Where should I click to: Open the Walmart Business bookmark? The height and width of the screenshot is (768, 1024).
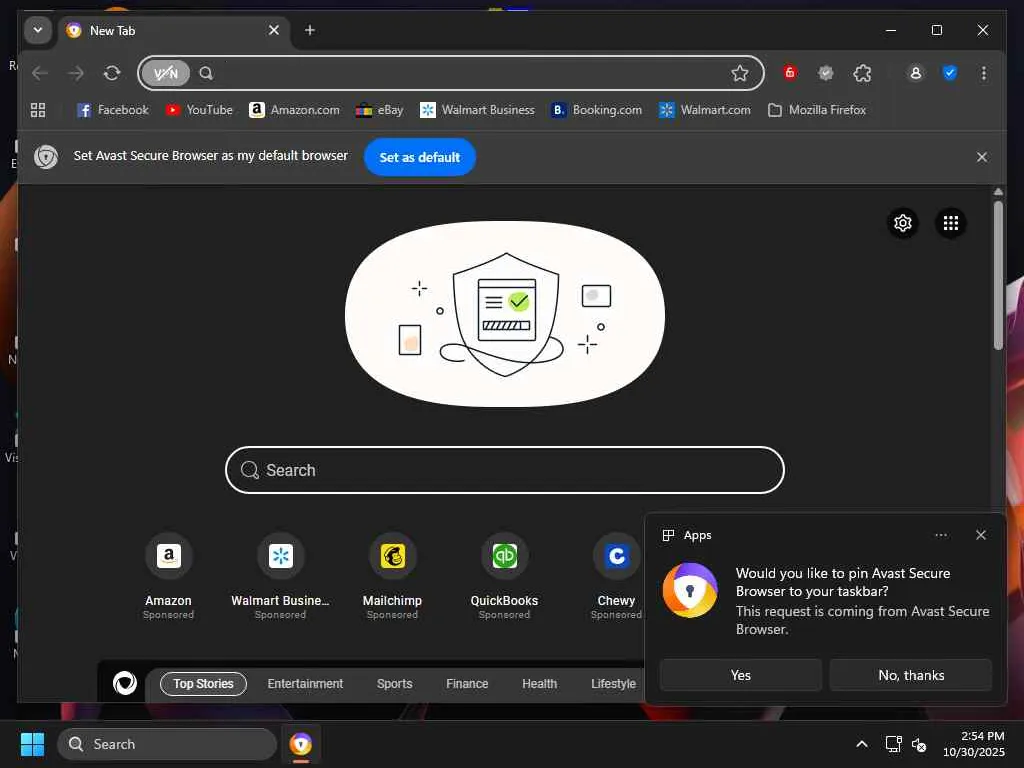(x=477, y=110)
